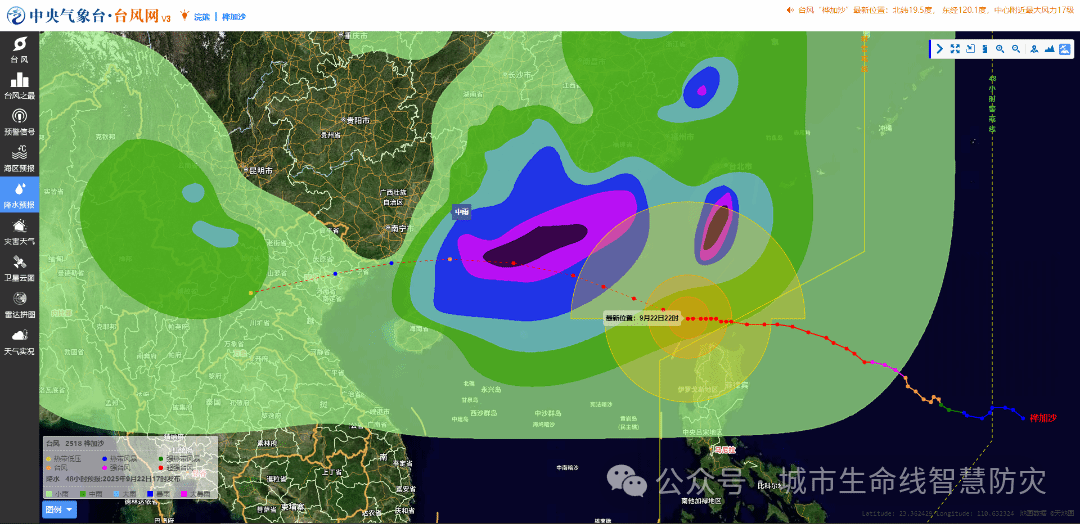Click the fullscreen map icon

955,49
